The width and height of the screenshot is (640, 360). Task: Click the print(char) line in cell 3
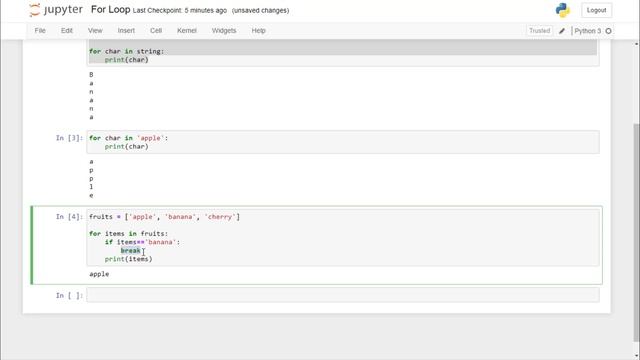coord(127,147)
